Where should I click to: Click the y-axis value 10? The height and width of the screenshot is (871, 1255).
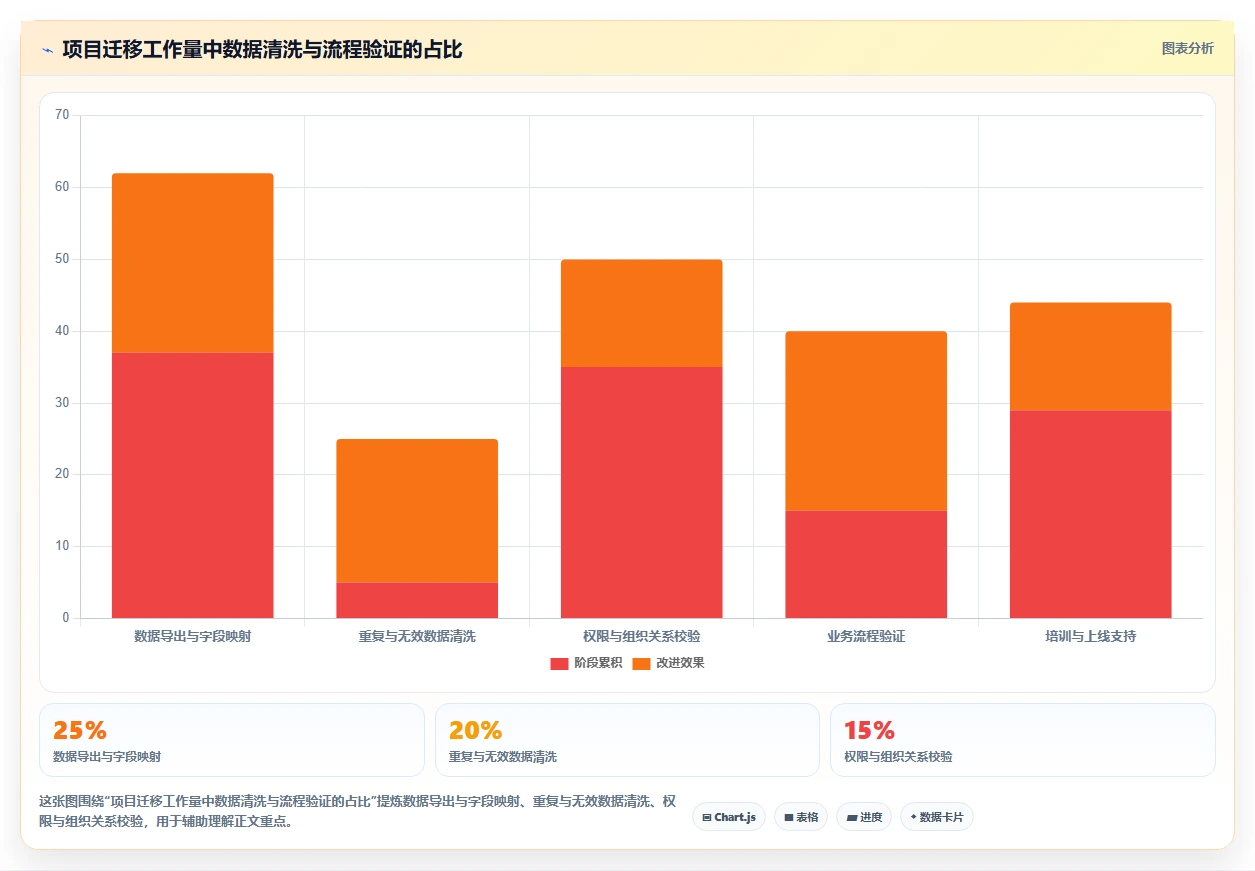tap(62, 546)
